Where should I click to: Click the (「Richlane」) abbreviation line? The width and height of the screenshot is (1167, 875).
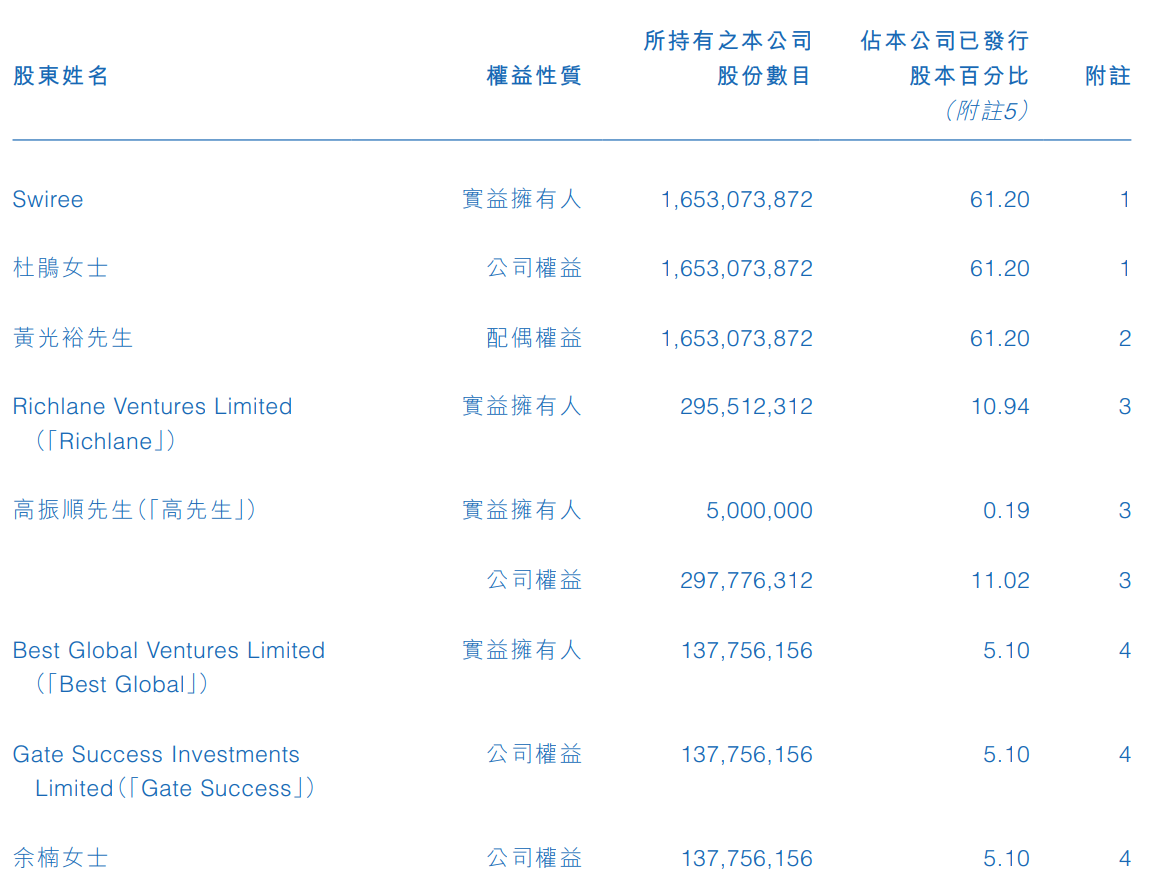coord(105,441)
